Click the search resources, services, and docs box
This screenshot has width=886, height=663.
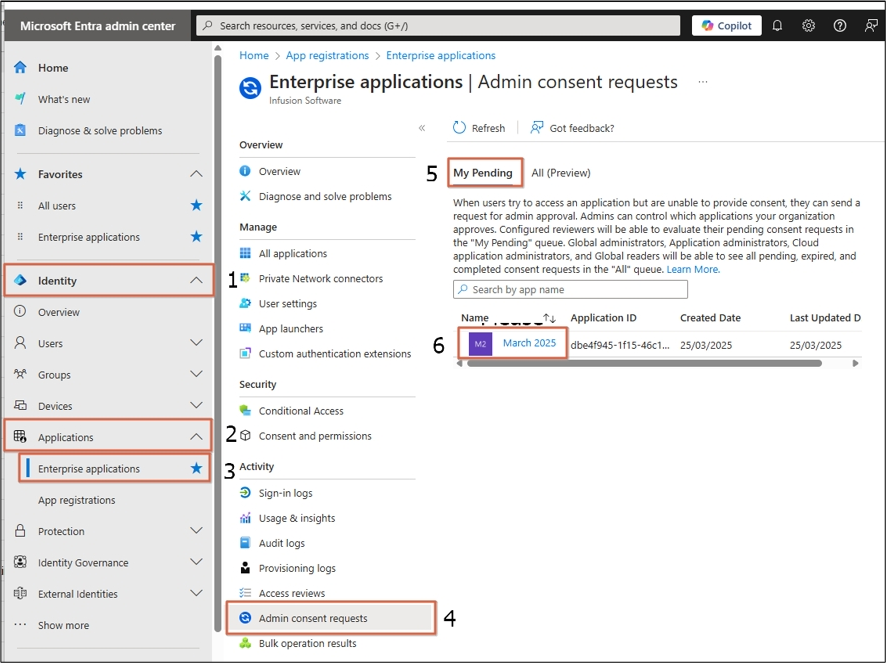(438, 25)
